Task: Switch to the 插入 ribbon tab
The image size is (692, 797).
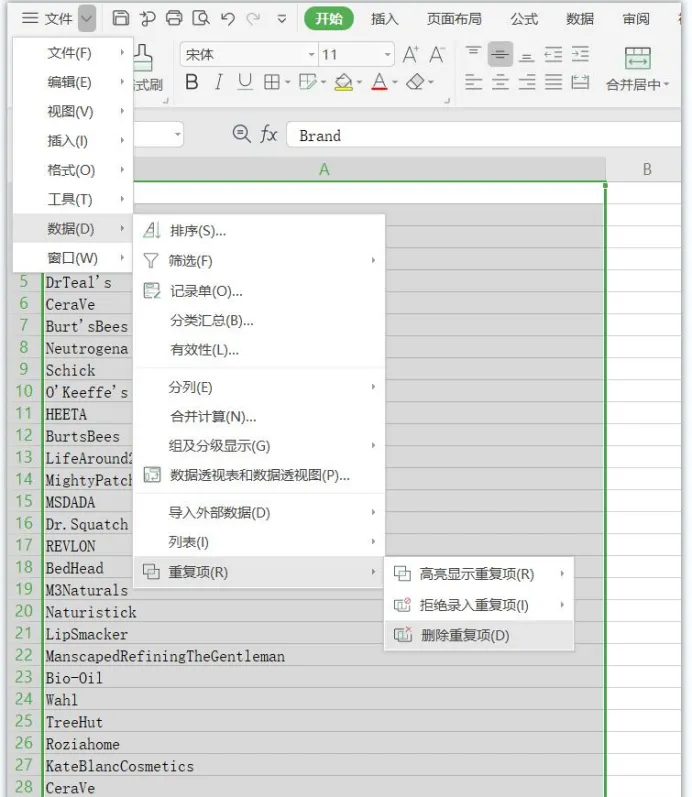Action: (384, 19)
